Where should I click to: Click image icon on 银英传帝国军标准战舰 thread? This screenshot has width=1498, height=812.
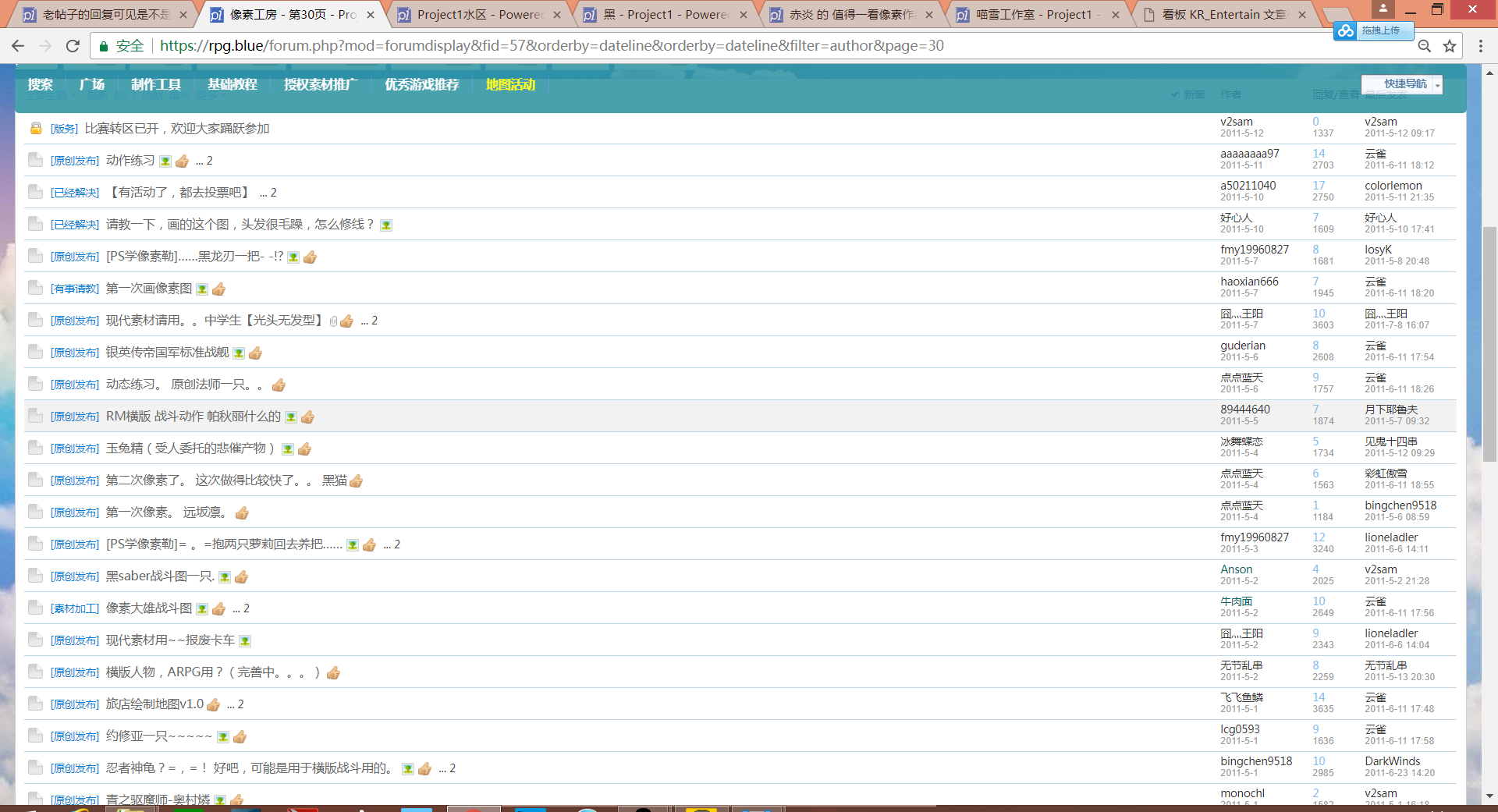pyautogui.click(x=239, y=353)
